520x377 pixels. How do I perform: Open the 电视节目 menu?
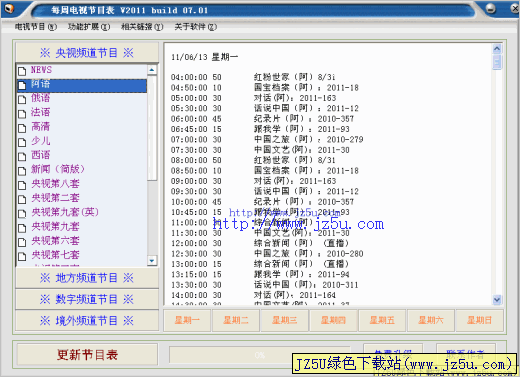click(36, 27)
